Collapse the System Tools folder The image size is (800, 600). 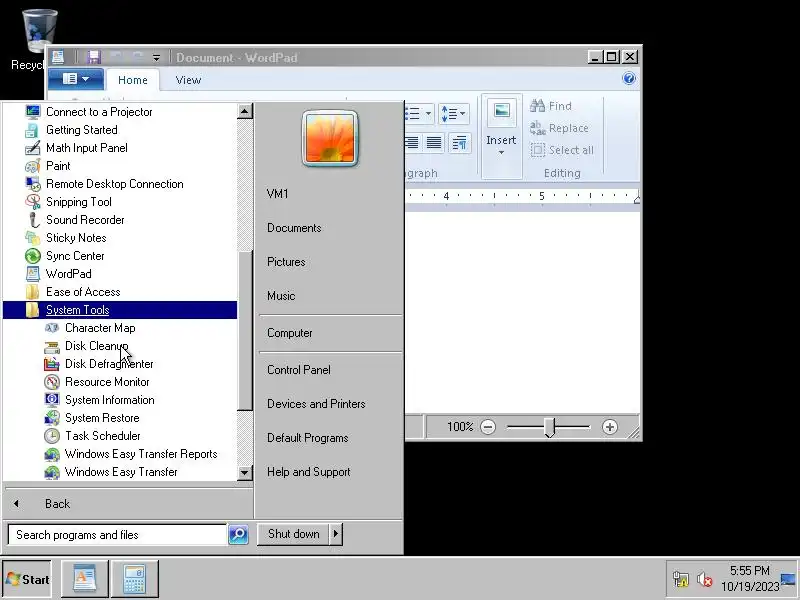[x=120, y=310]
